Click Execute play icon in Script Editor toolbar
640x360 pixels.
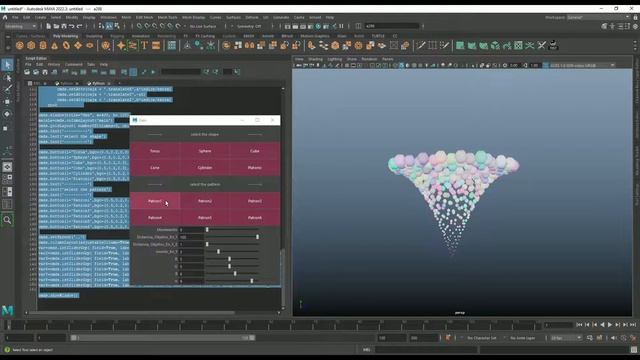tap(153, 72)
